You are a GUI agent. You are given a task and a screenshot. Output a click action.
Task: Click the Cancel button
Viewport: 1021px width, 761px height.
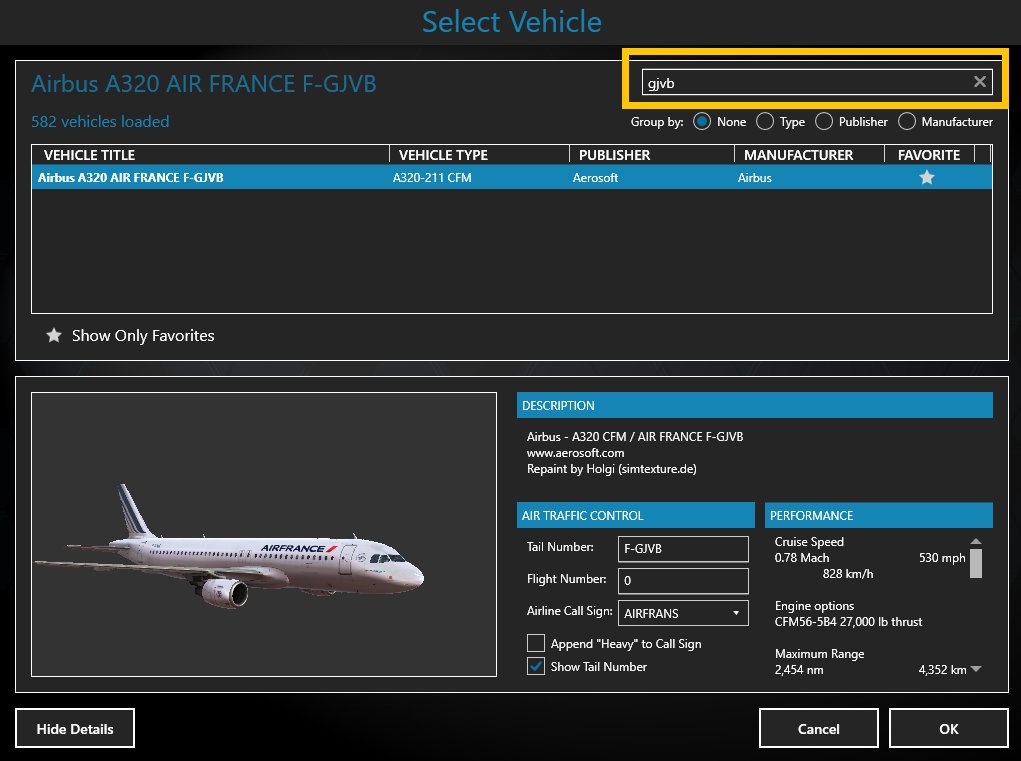coord(818,728)
